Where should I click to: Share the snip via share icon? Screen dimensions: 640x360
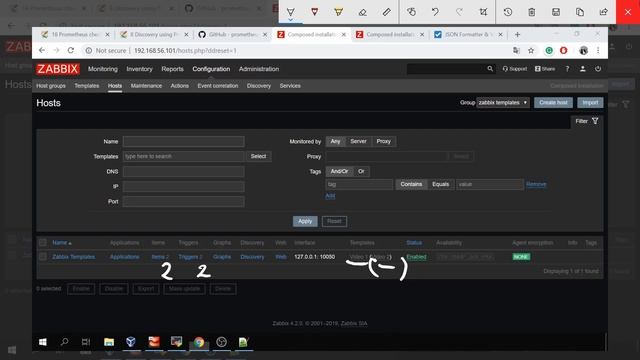(x=604, y=12)
